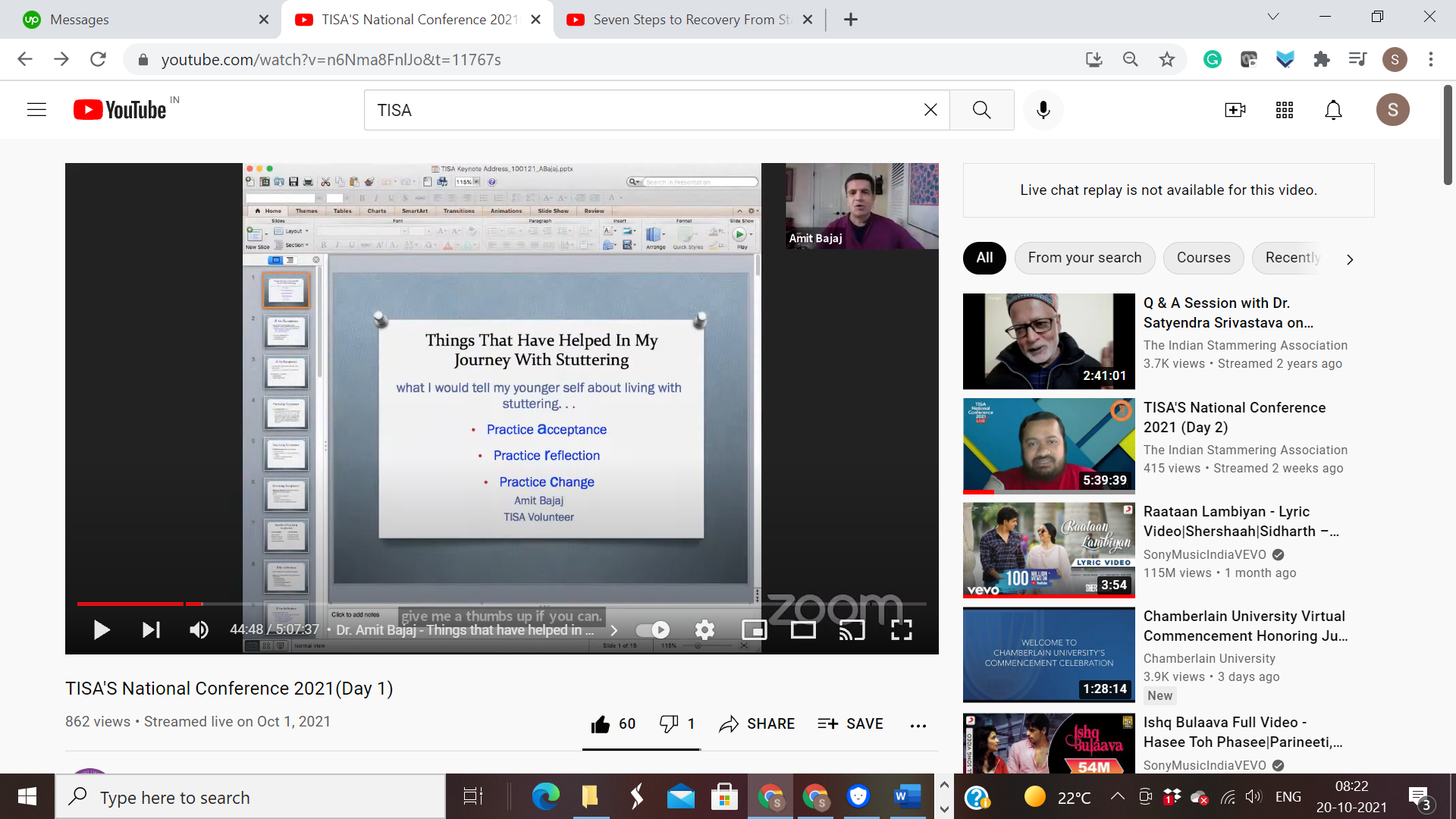Viewport: 1456px width, 819px height.
Task: Save the video to a playlist
Action: pyautogui.click(x=850, y=724)
